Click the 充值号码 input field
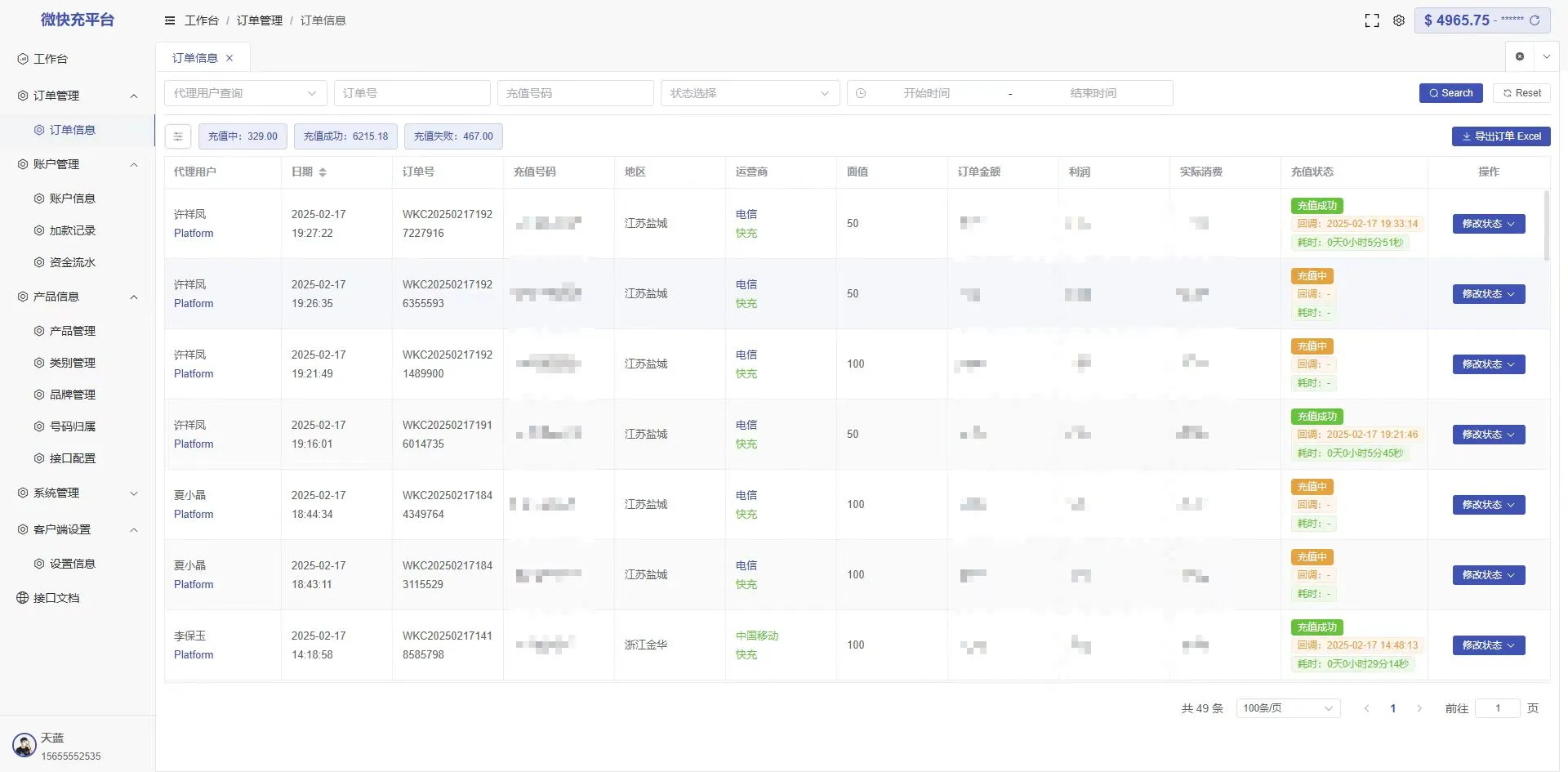Screen dimensions: 1568x772 576,93
